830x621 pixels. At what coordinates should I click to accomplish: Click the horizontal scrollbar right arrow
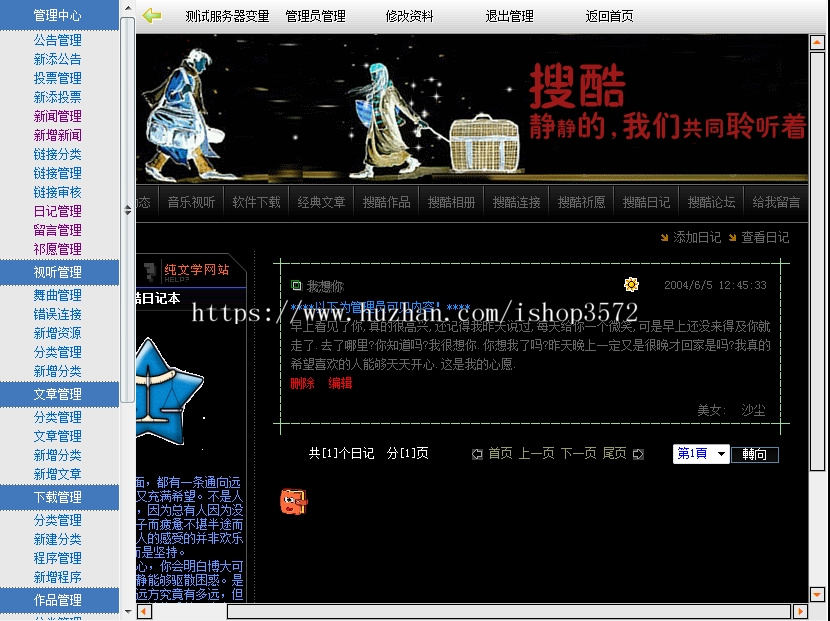point(800,611)
